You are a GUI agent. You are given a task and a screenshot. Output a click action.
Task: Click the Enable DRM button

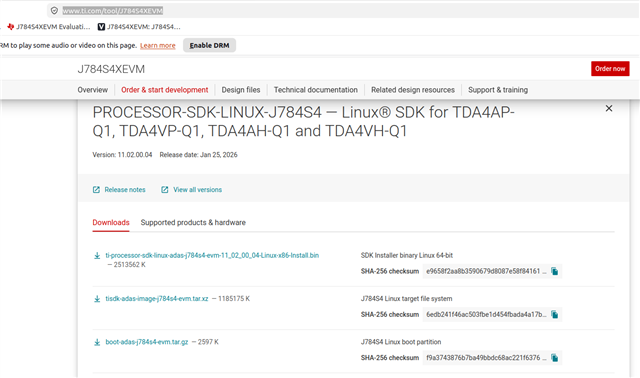209,45
